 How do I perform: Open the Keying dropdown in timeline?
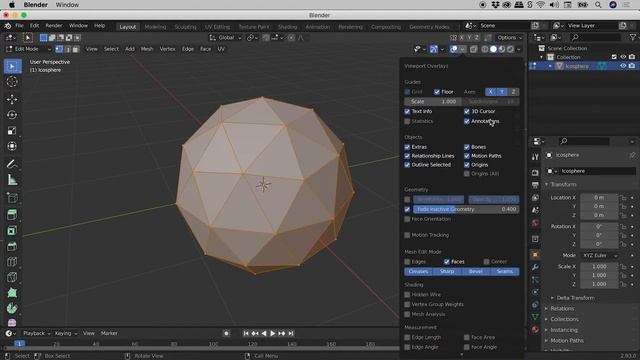point(65,333)
